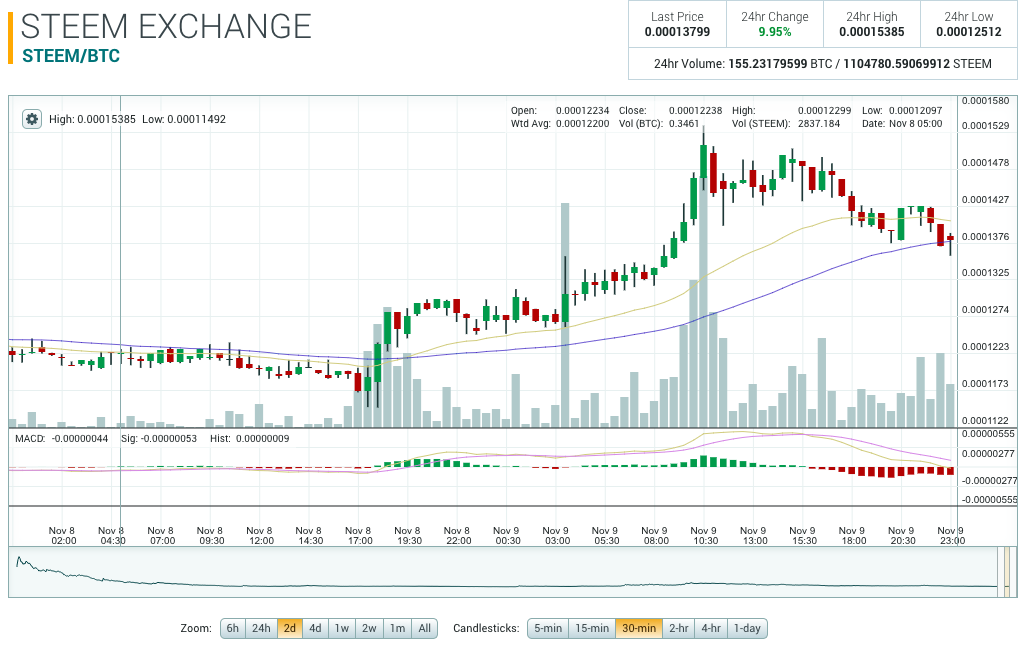Click the Last Price 0.00013799 cell
The image size is (1033, 655).
click(677, 24)
